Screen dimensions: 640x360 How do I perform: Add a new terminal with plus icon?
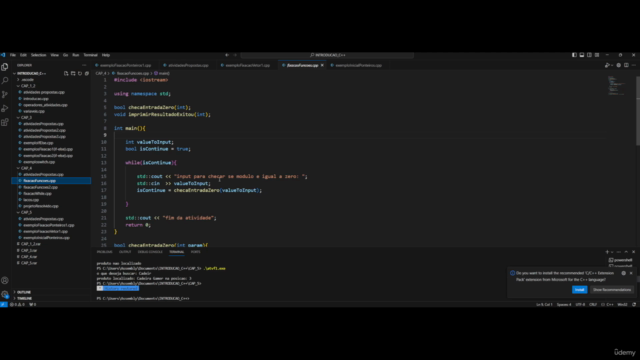[x=607, y=252]
